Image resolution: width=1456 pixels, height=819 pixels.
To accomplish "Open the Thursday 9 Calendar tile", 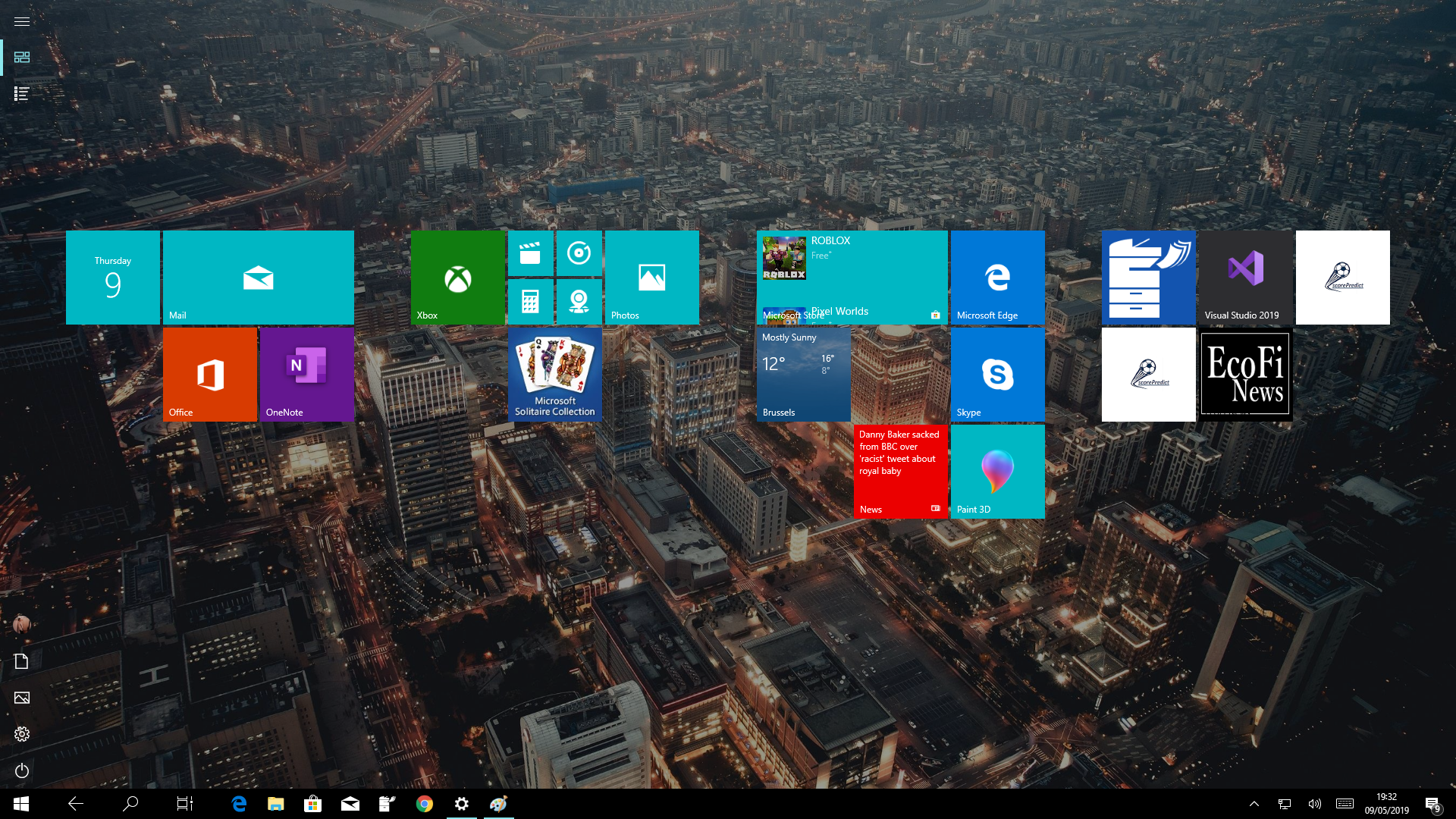I will pos(113,278).
